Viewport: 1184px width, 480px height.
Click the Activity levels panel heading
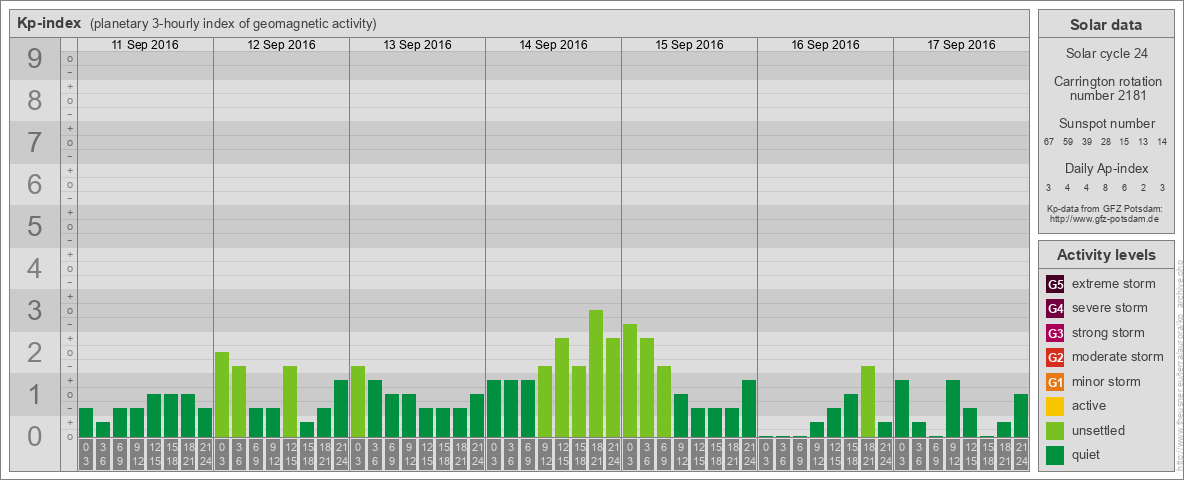(x=1106, y=255)
